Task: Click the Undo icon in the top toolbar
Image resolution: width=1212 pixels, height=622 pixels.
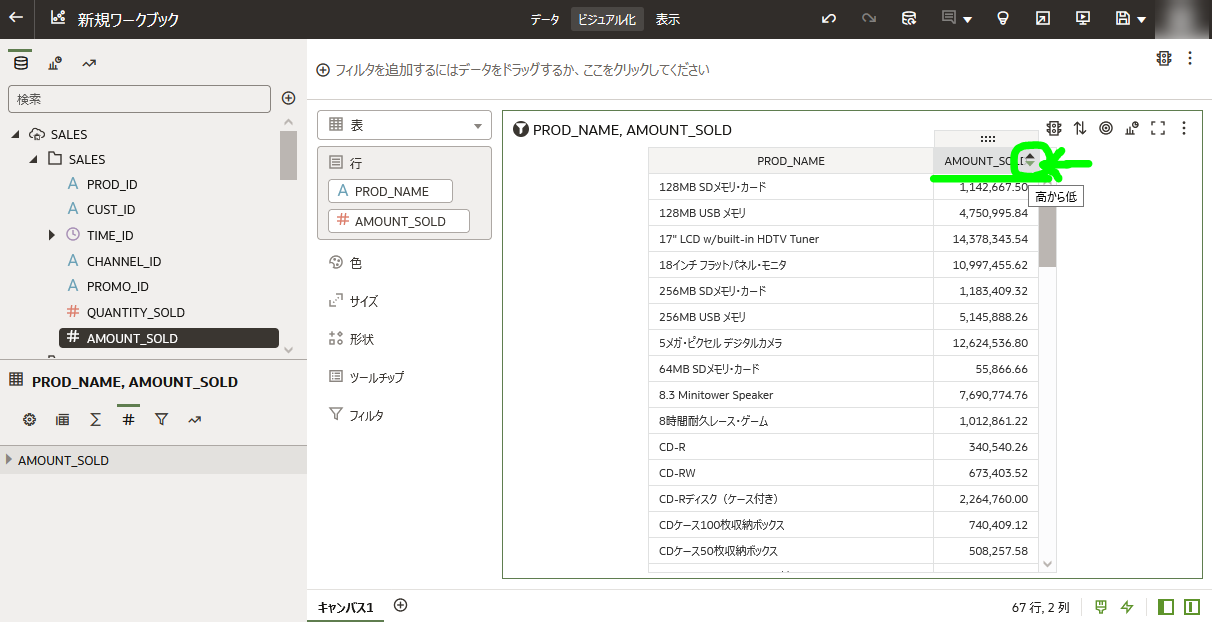Action: coord(828,19)
